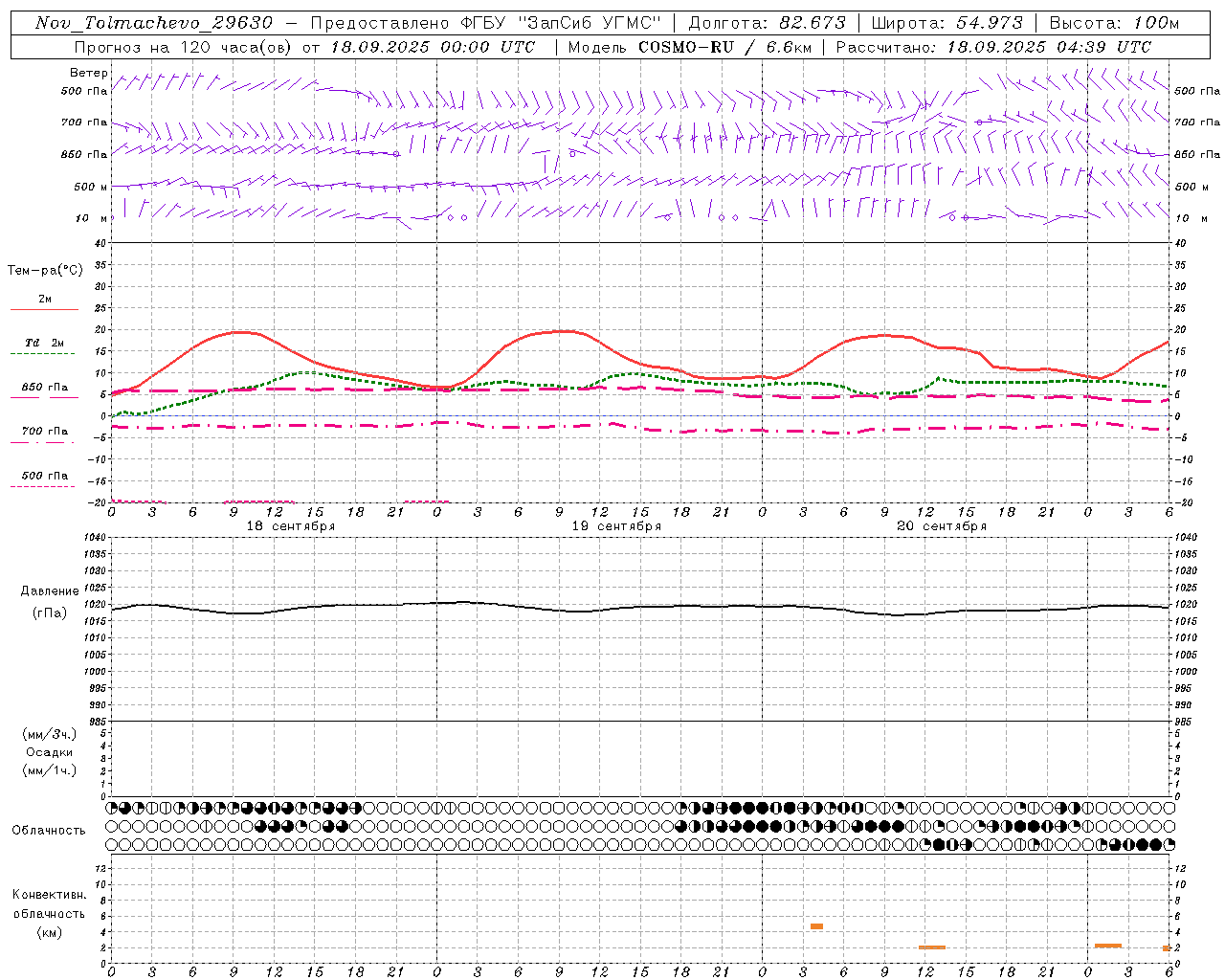Click the 'Конвективн.' convective cloud label

[50, 895]
